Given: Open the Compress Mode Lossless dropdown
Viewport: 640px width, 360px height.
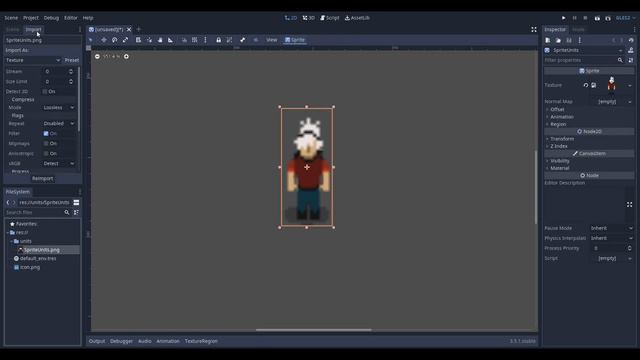Looking at the screenshot, I should pos(59,107).
